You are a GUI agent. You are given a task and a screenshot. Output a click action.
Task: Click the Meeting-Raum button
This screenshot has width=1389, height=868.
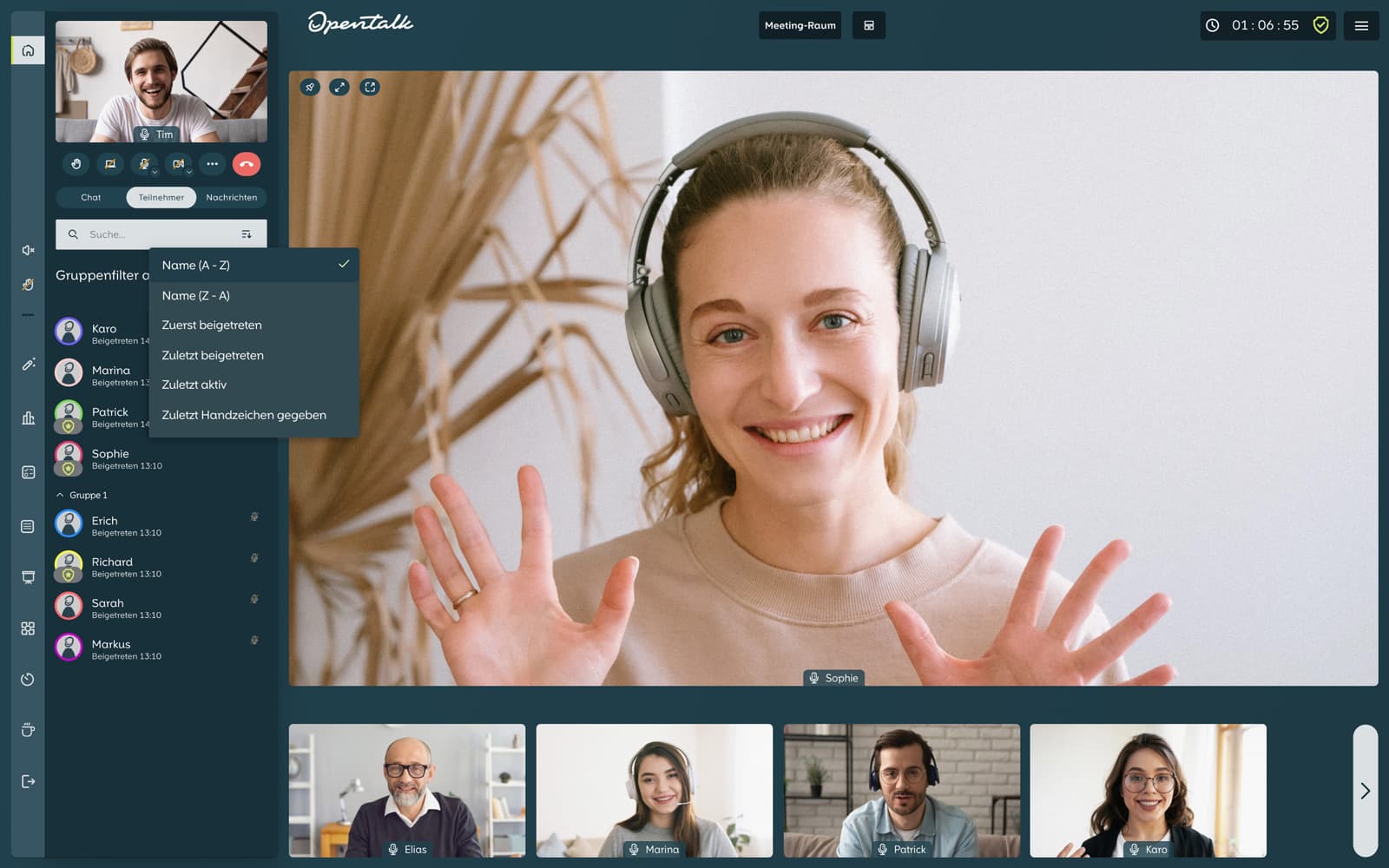pyautogui.click(x=800, y=25)
